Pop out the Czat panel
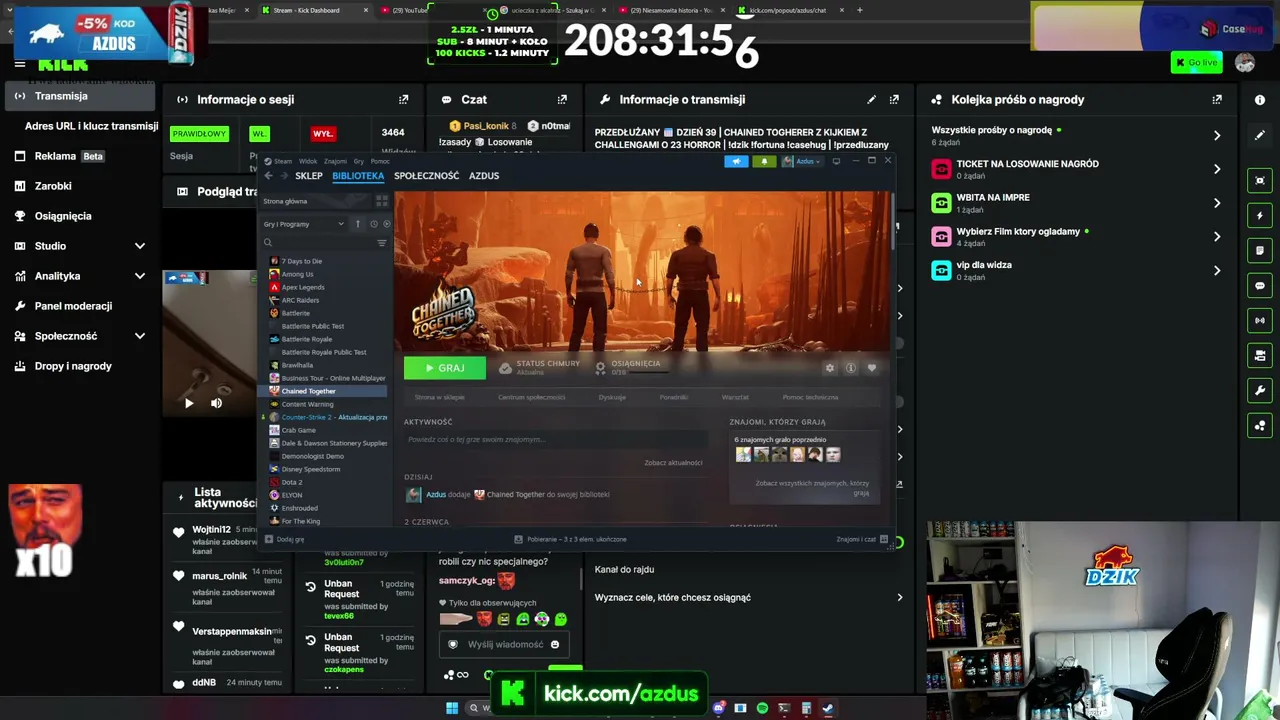This screenshot has height=720, width=1280. (562, 100)
